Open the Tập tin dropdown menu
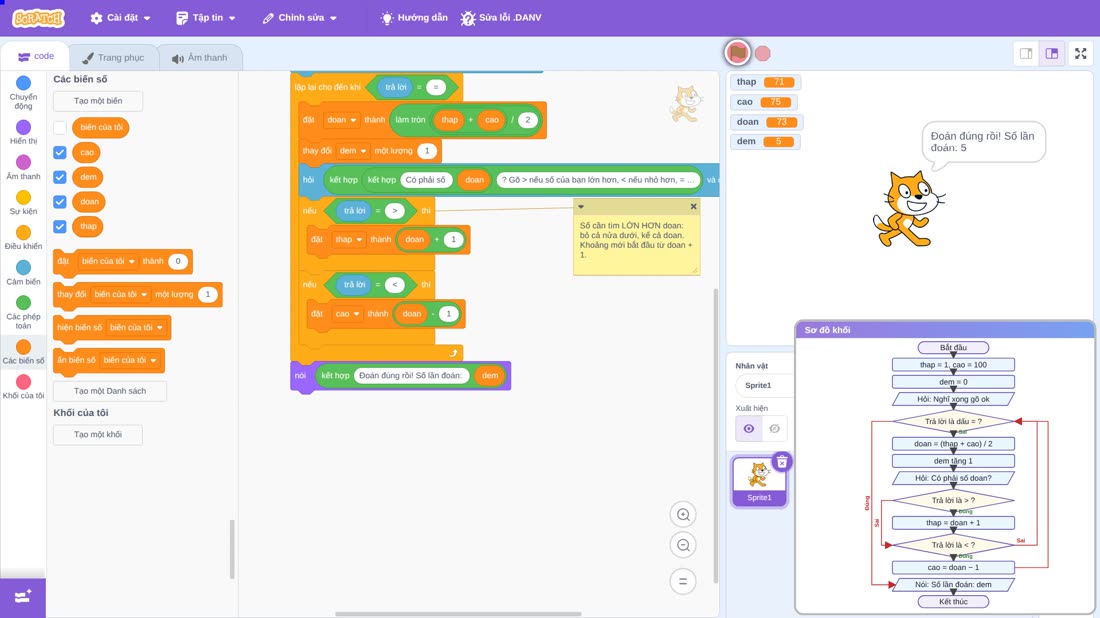Viewport: 1100px width, 618px height. click(206, 18)
